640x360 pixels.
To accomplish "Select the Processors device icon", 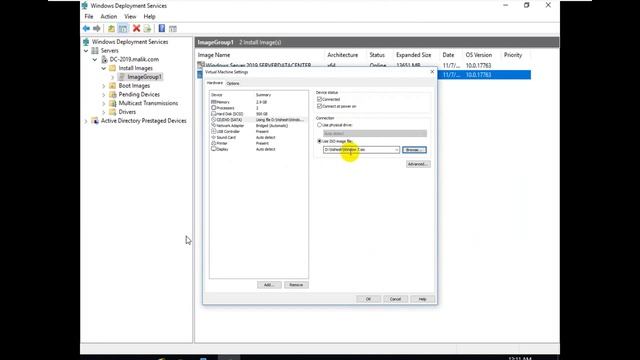I will click(x=213, y=108).
